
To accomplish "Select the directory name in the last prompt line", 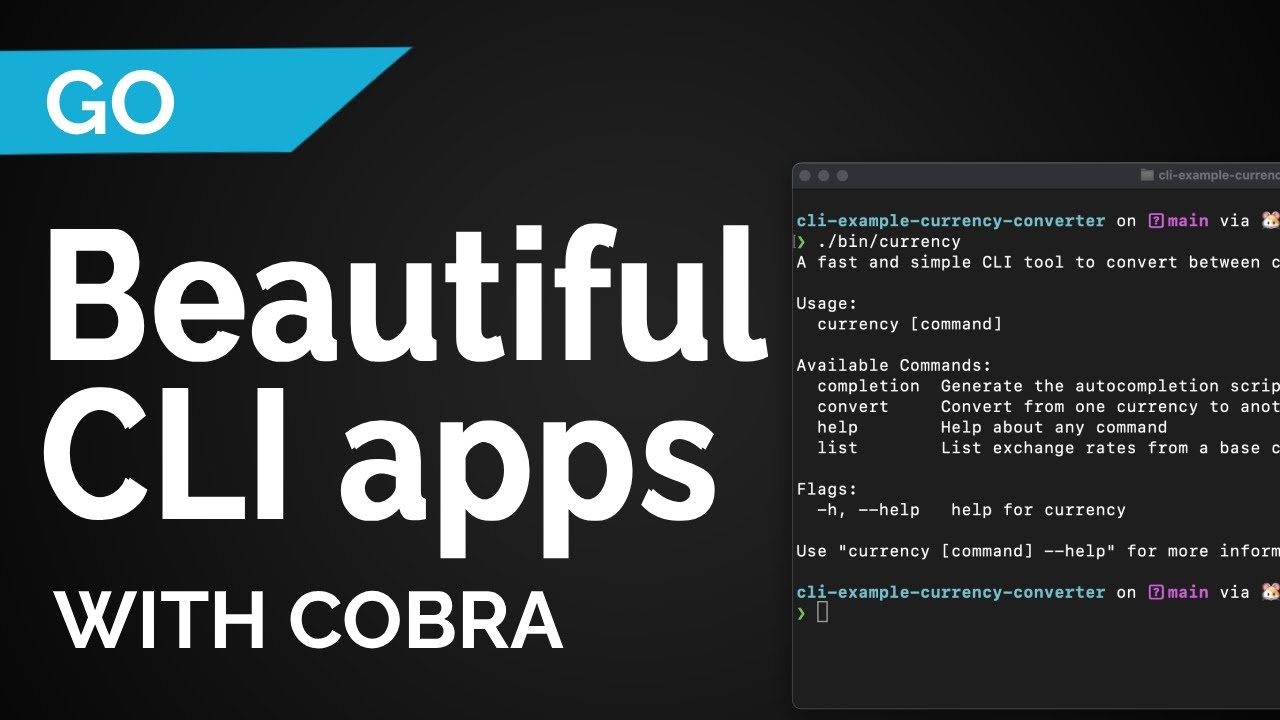I will coord(951,592).
